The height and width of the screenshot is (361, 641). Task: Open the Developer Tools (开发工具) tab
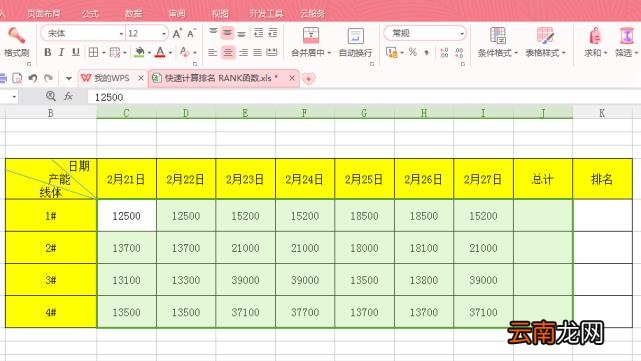pyautogui.click(x=267, y=13)
